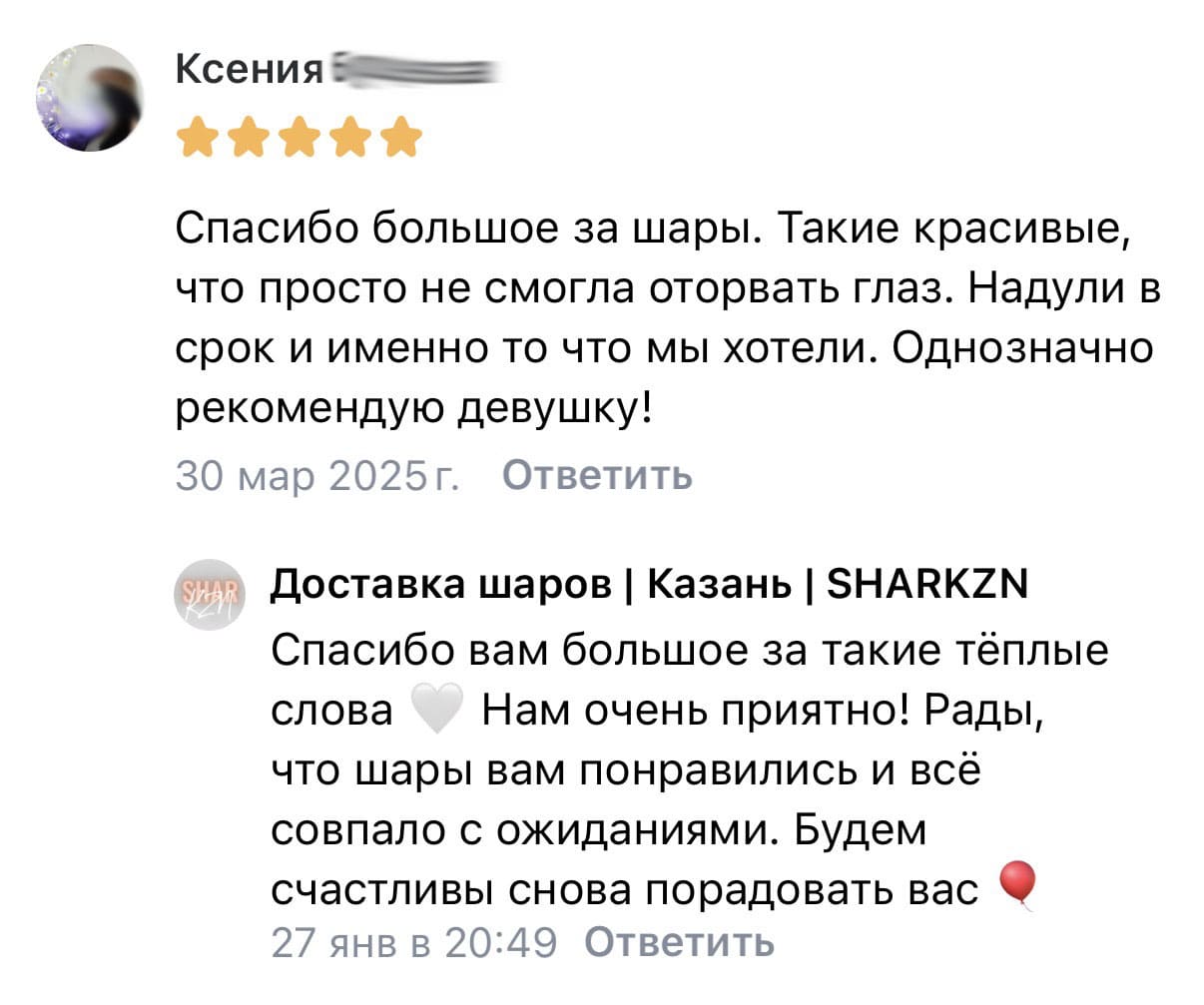Click the line 'совпало с ожиданиями. Будем'
The width and height of the screenshot is (1204, 1005).
[599, 829]
